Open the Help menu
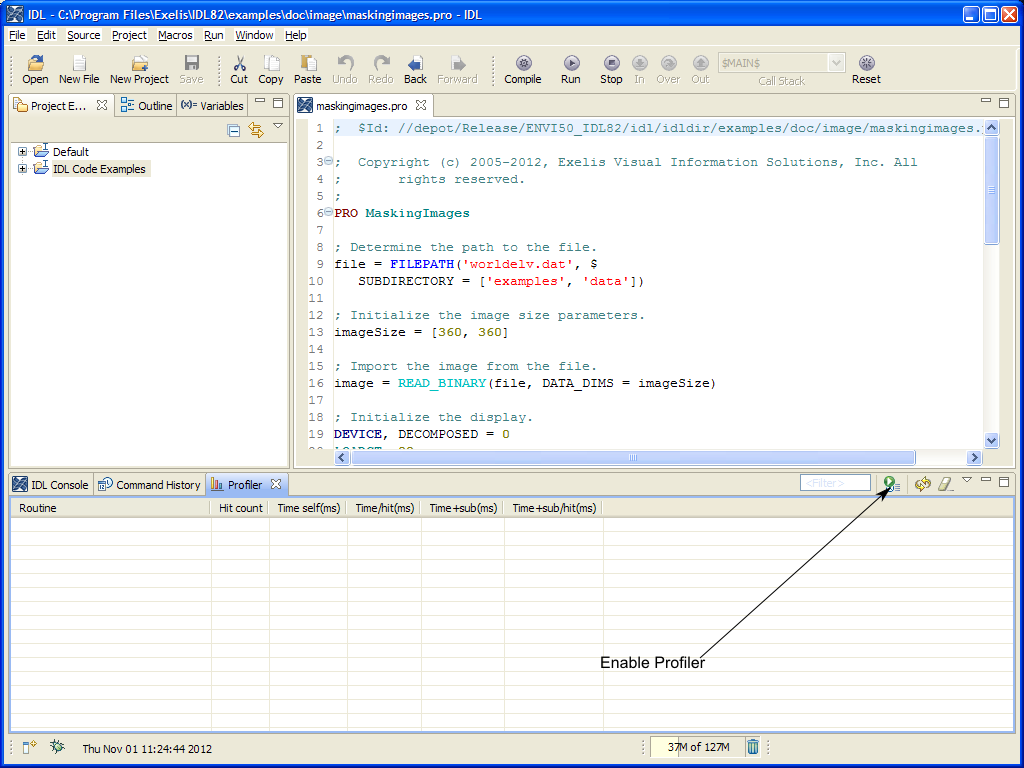Image resolution: width=1024 pixels, height=768 pixels. tap(295, 35)
